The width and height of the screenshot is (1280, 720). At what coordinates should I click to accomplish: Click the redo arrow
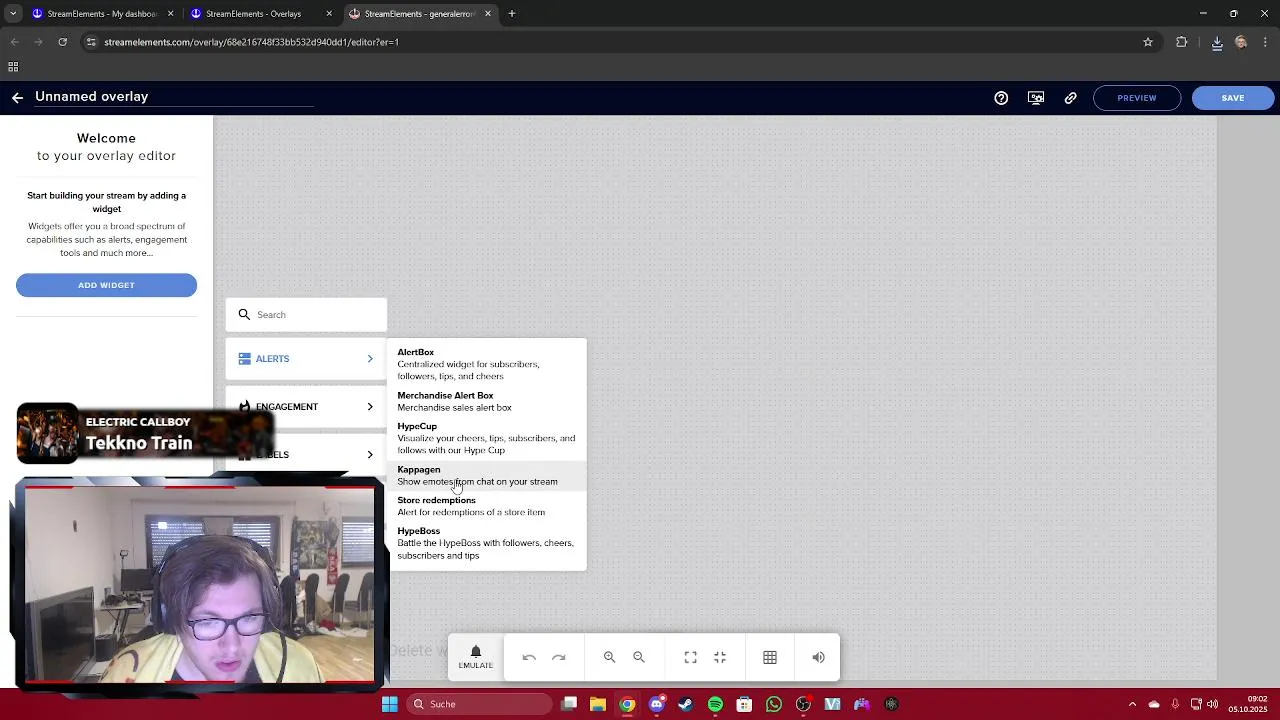[x=559, y=657]
